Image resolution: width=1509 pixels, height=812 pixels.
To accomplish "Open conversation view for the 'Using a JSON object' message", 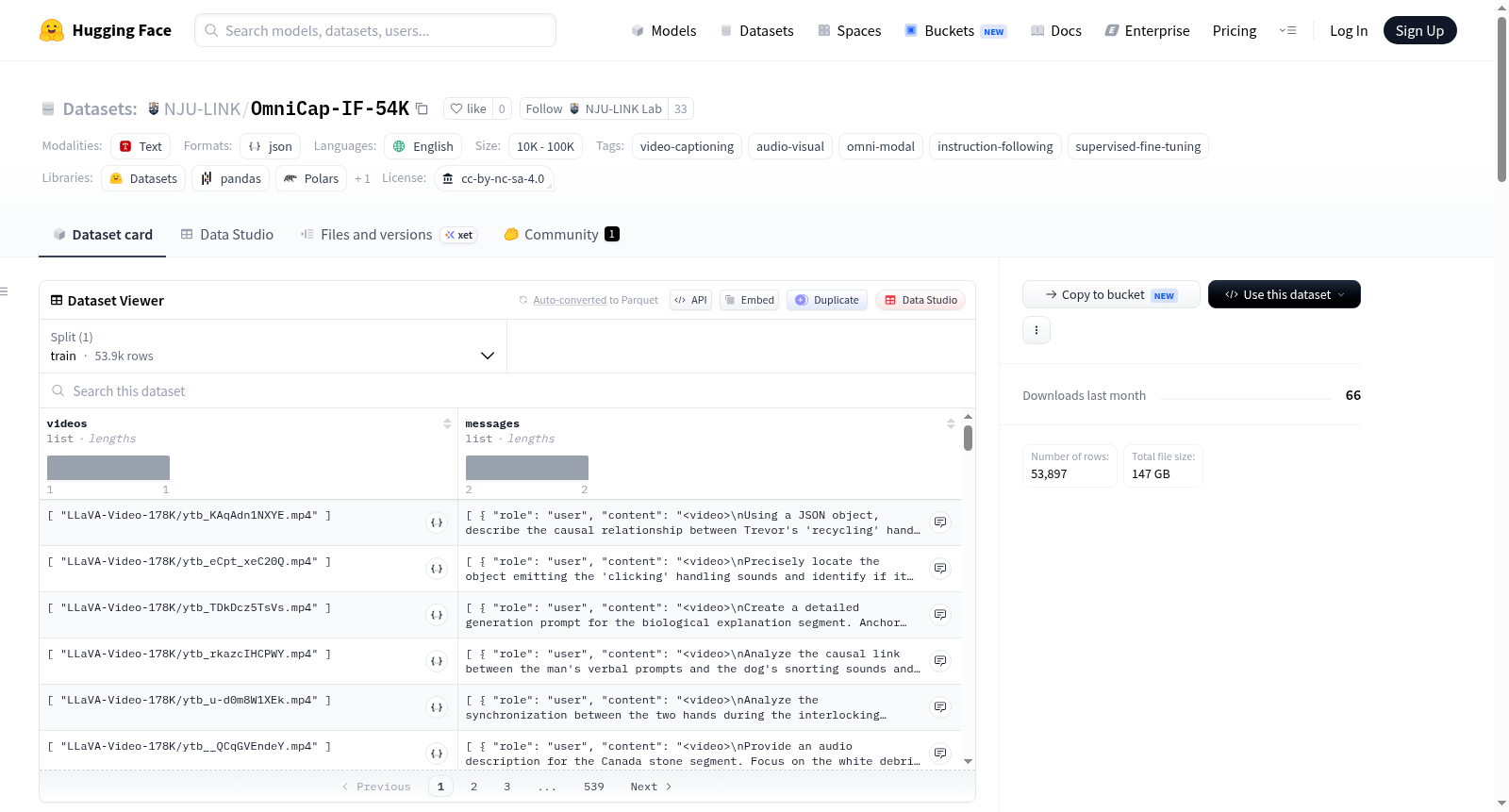I will [x=940, y=522].
